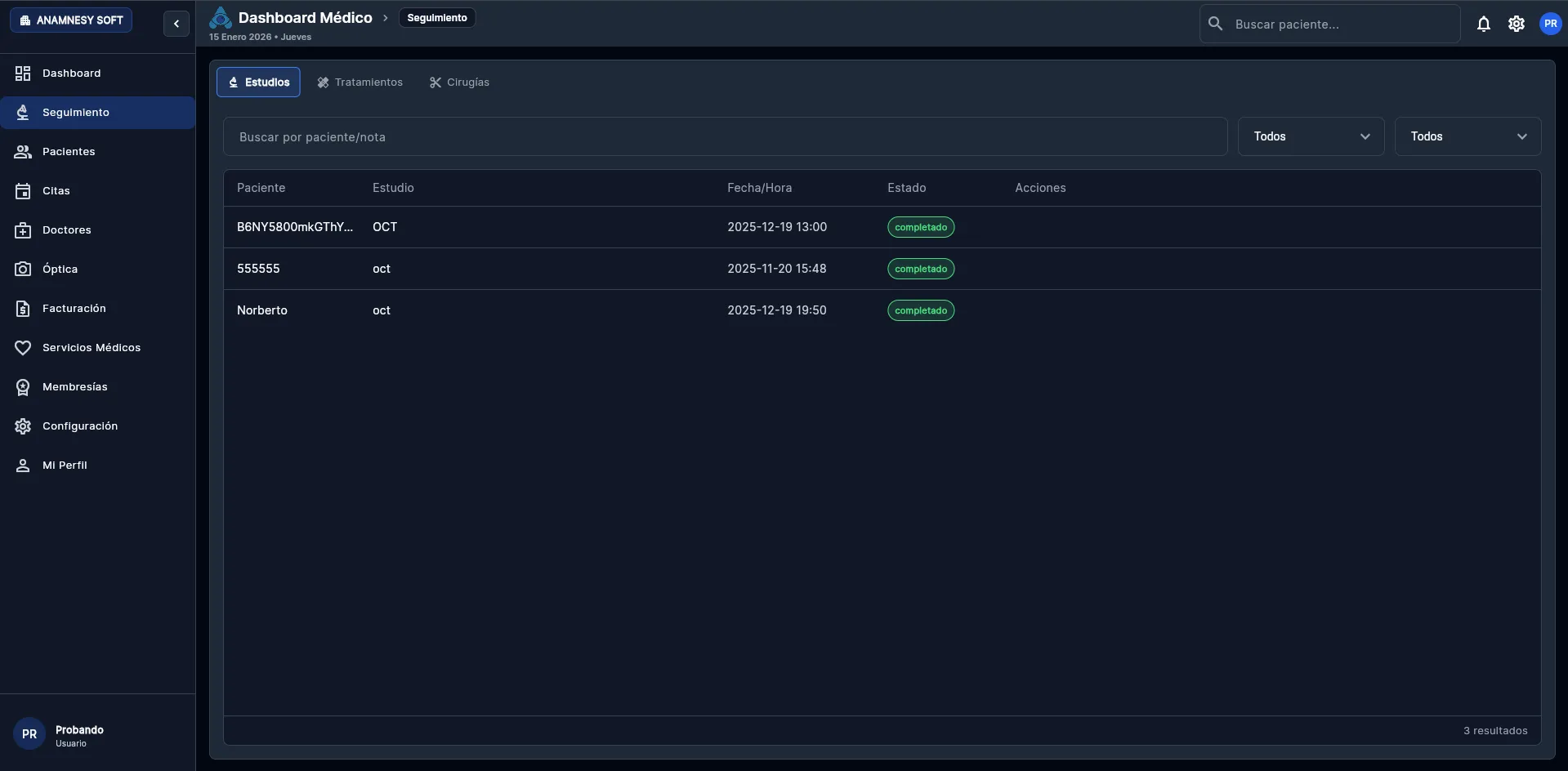1568x771 pixels.
Task: Click the magnifier icon in patient search
Action: click(x=1216, y=24)
